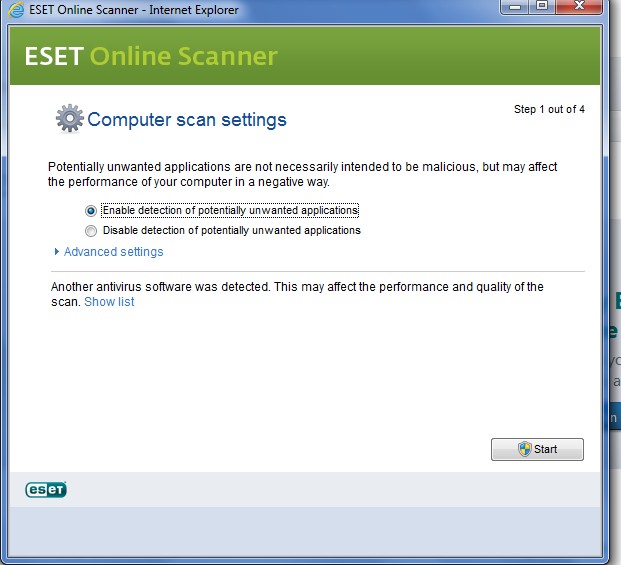The height and width of the screenshot is (565, 621).
Task: Click the 'Step 1 out of 4' text
Action: (549, 109)
